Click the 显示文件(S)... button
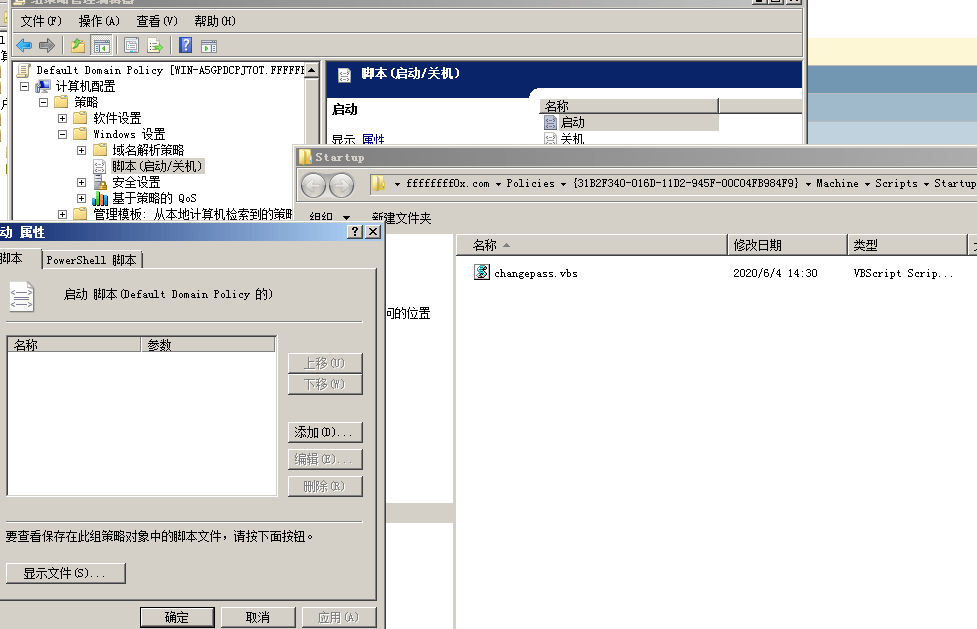 (65, 573)
